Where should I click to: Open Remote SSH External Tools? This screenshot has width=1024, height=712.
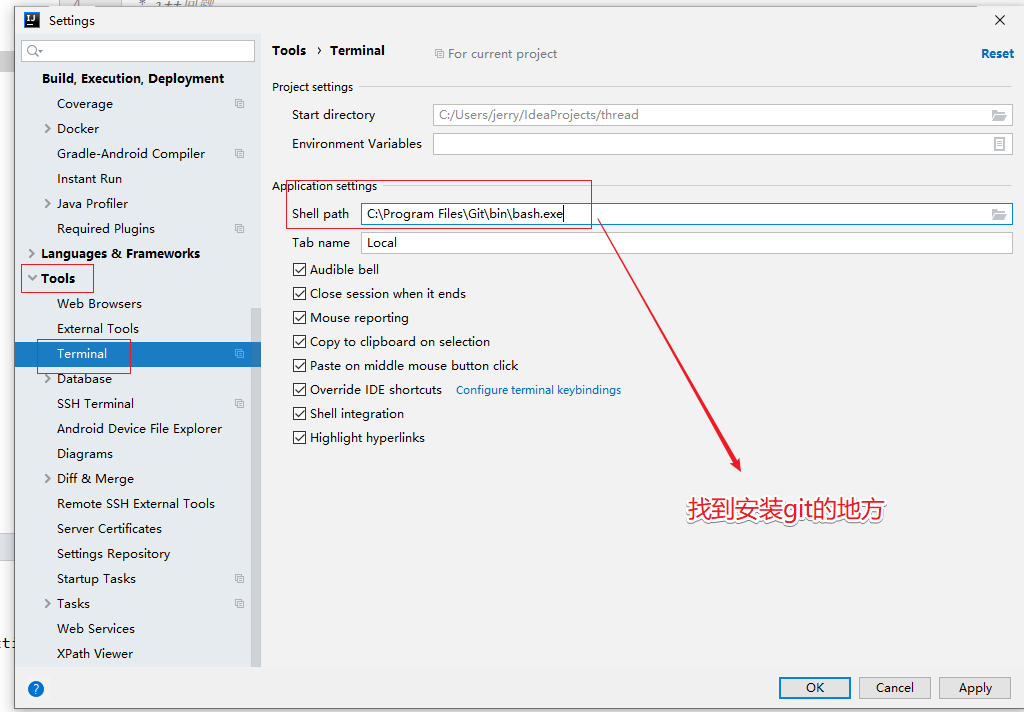click(136, 504)
